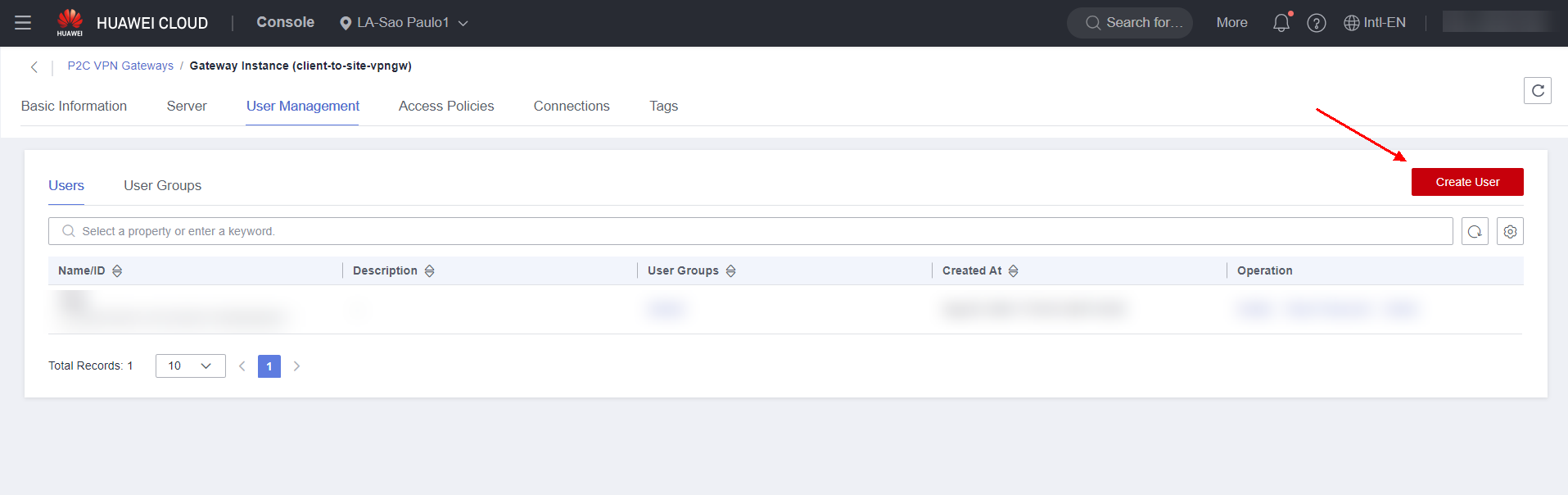Switch to the Access Policies tab
The width and height of the screenshot is (1568, 495).
coord(446,107)
